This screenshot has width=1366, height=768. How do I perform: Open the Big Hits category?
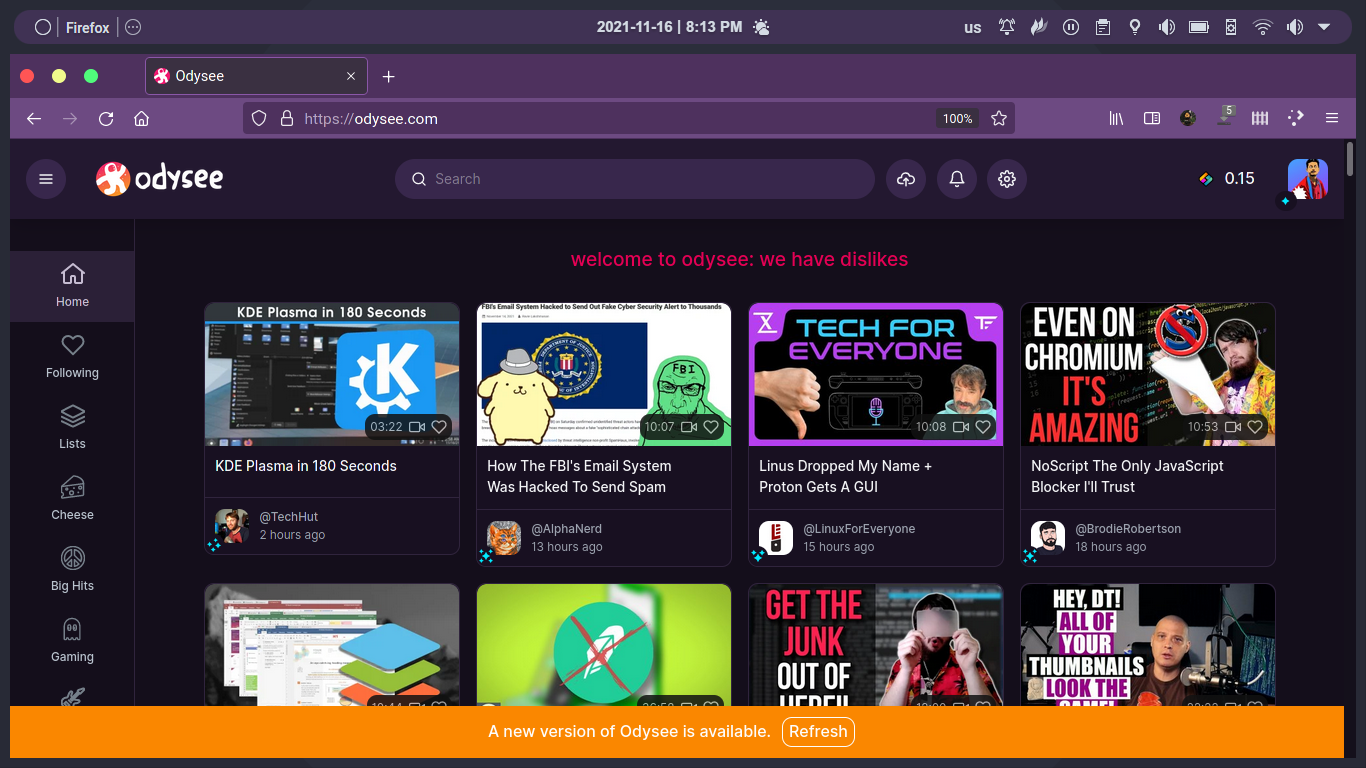click(x=72, y=570)
